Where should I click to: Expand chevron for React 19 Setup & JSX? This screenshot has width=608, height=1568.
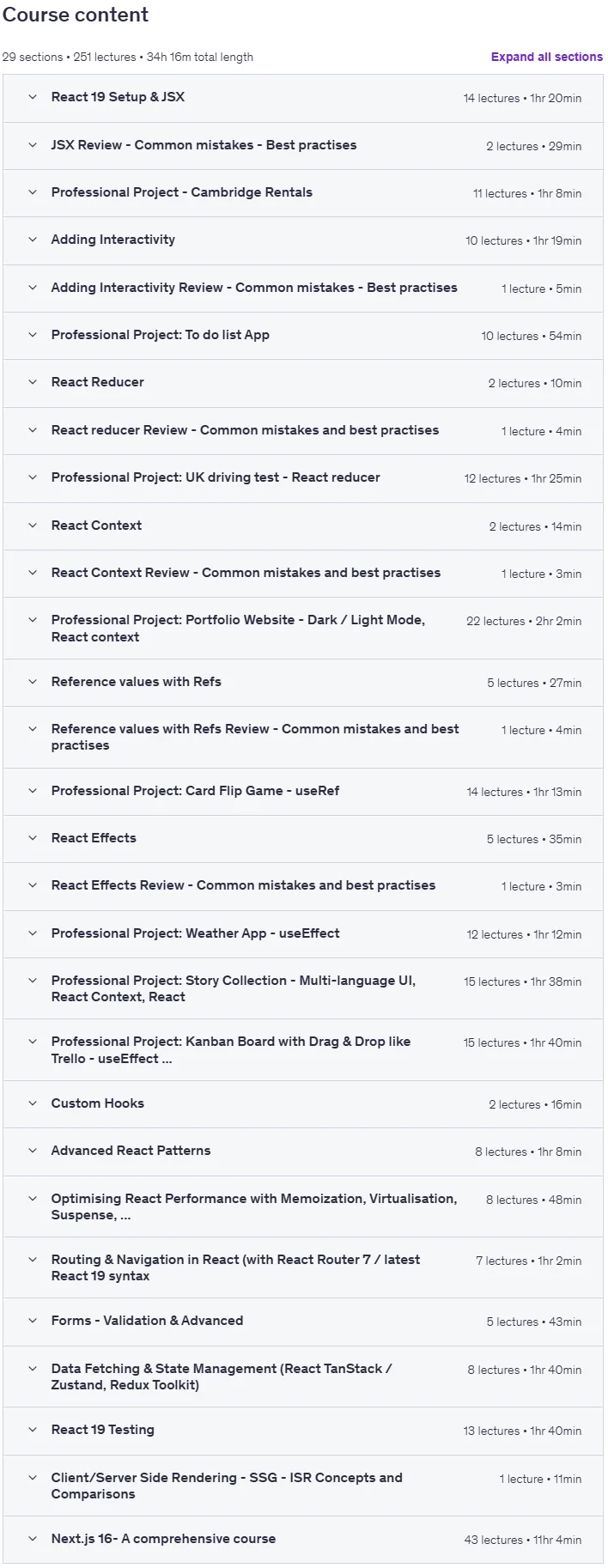click(x=33, y=97)
